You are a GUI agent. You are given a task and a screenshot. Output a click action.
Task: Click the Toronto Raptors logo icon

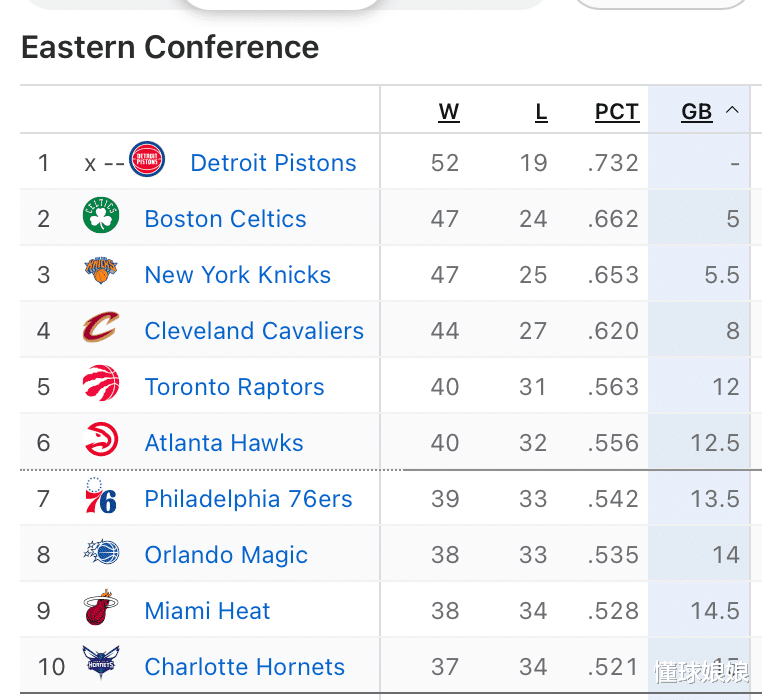[101, 385]
